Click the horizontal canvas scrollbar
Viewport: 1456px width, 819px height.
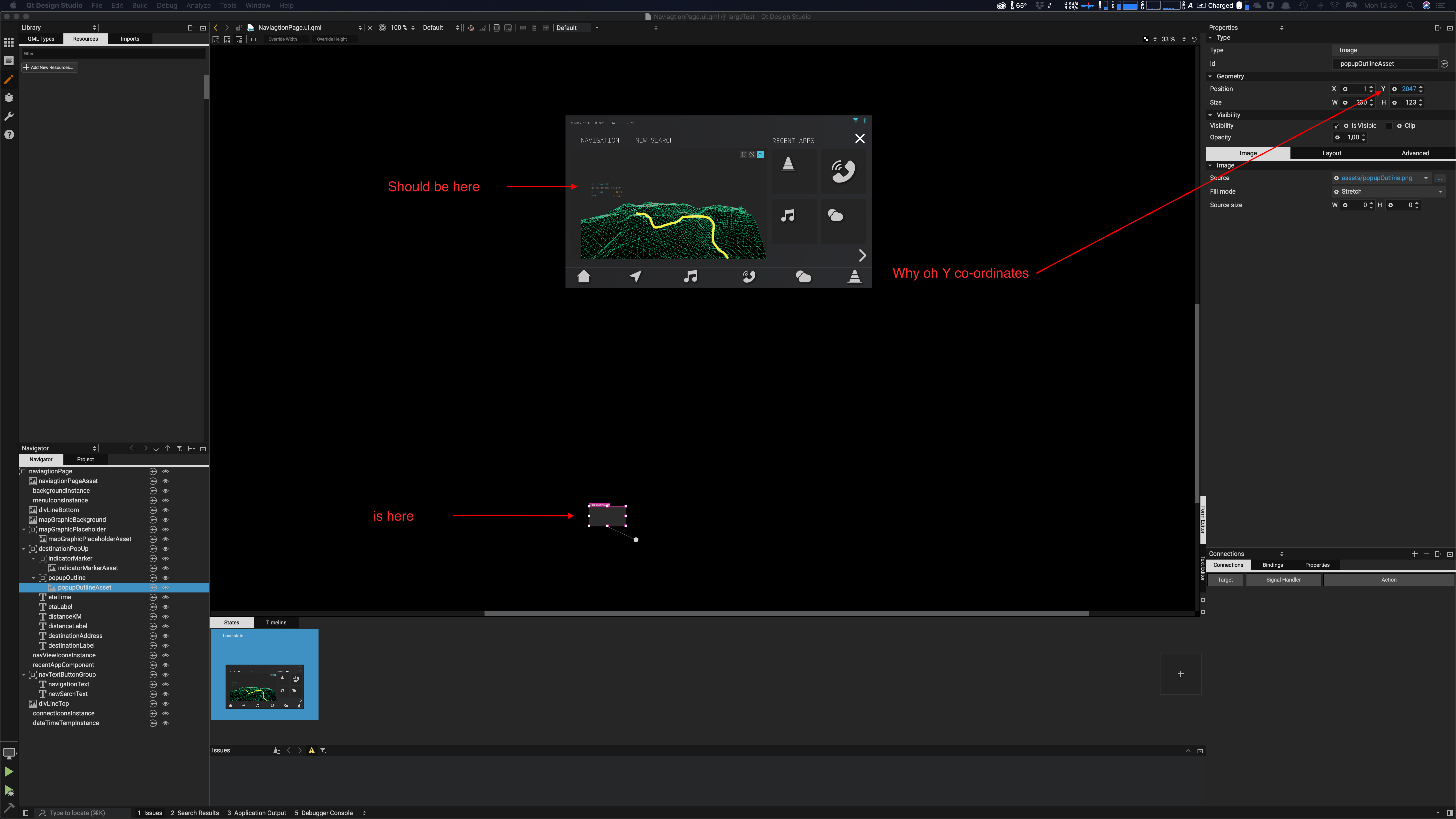(786, 613)
